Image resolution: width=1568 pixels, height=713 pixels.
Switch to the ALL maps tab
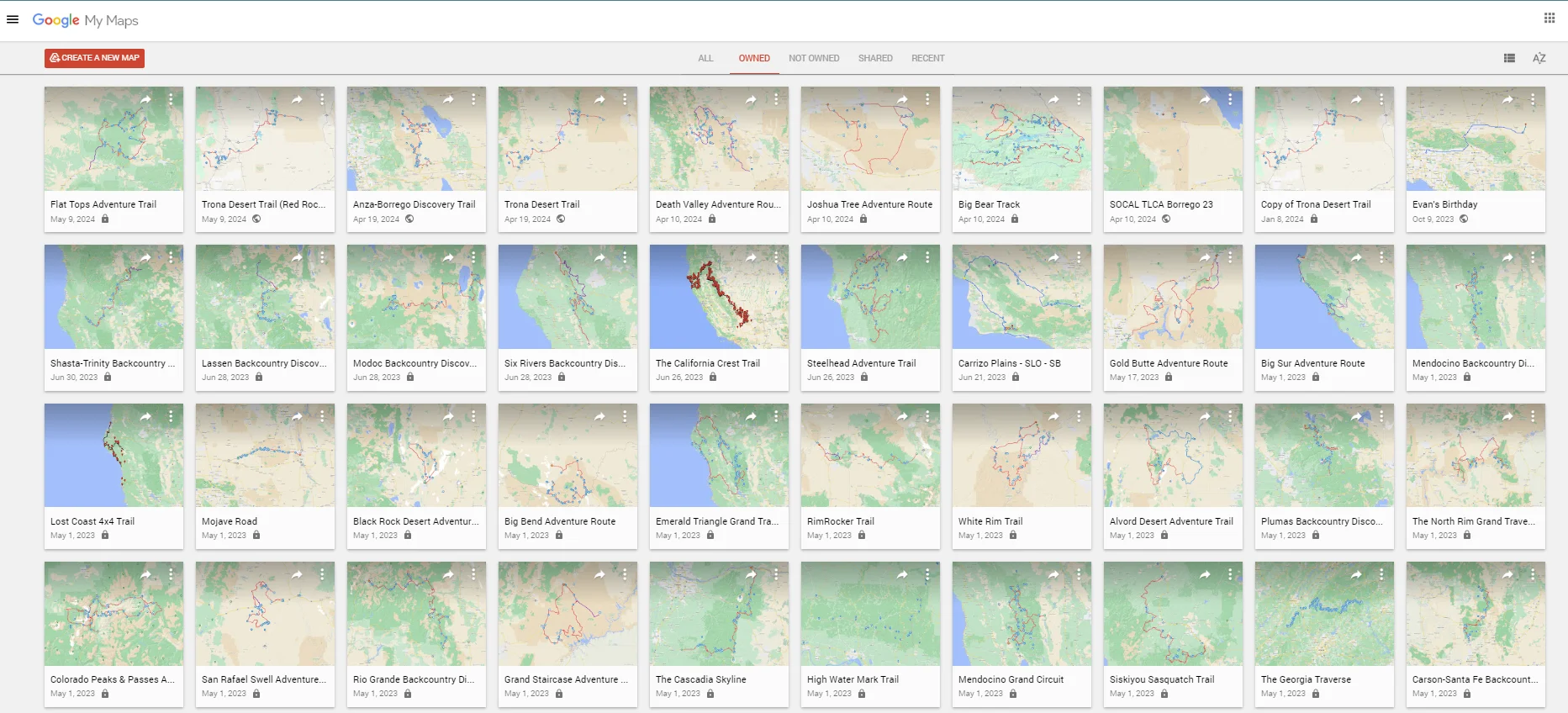coord(705,58)
